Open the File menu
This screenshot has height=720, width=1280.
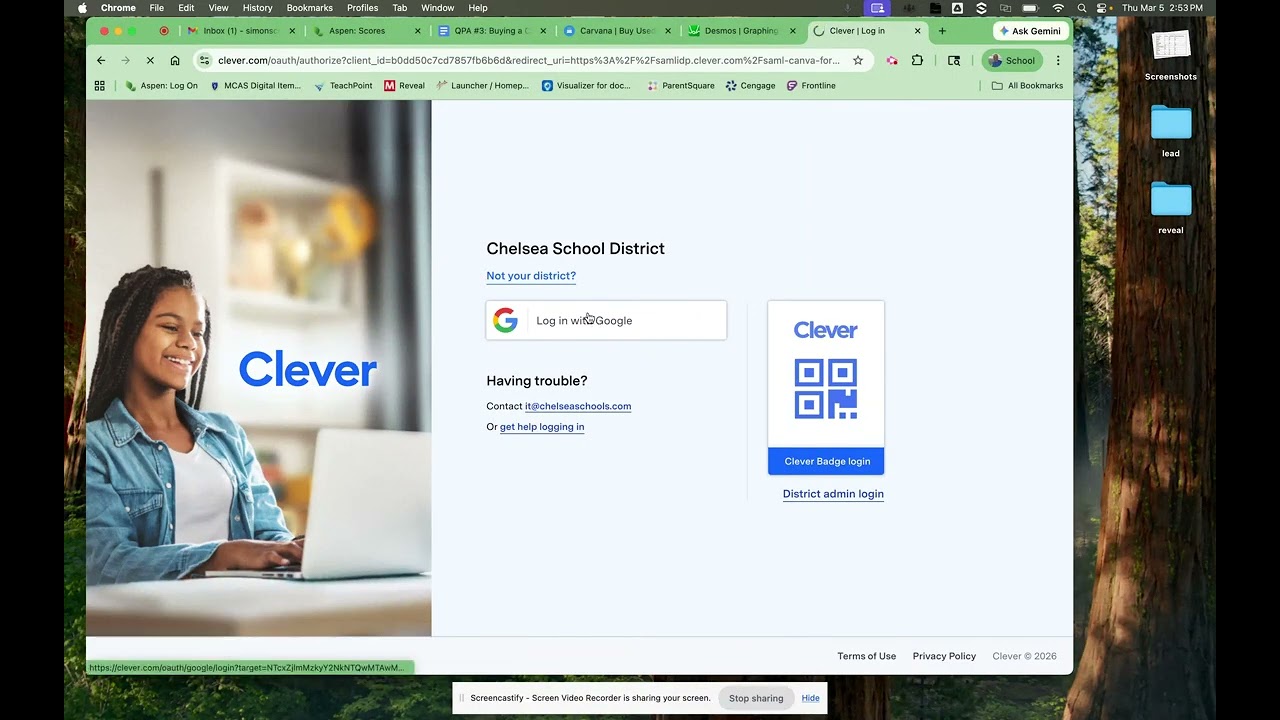(x=157, y=8)
